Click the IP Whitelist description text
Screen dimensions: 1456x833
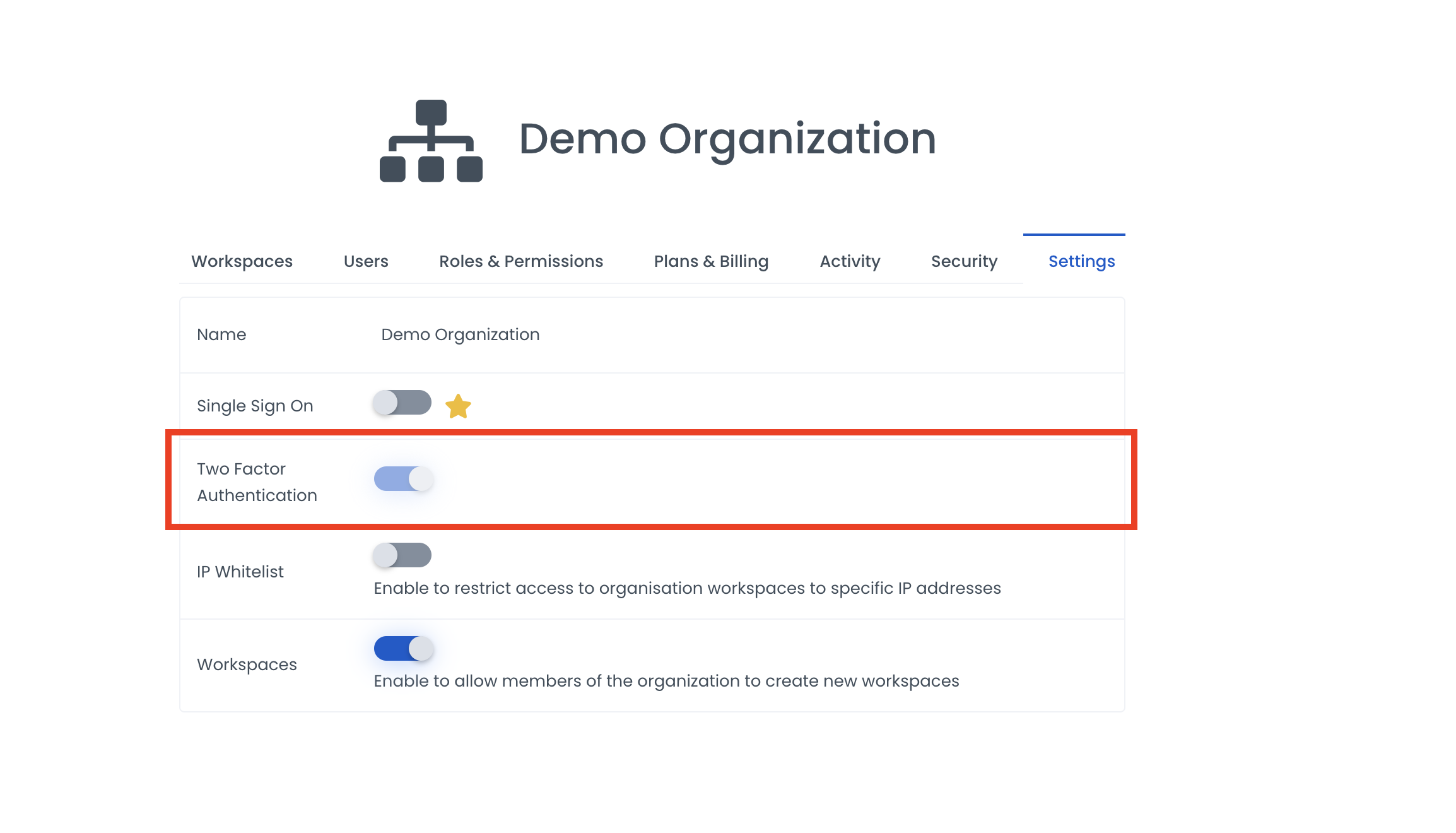point(687,588)
